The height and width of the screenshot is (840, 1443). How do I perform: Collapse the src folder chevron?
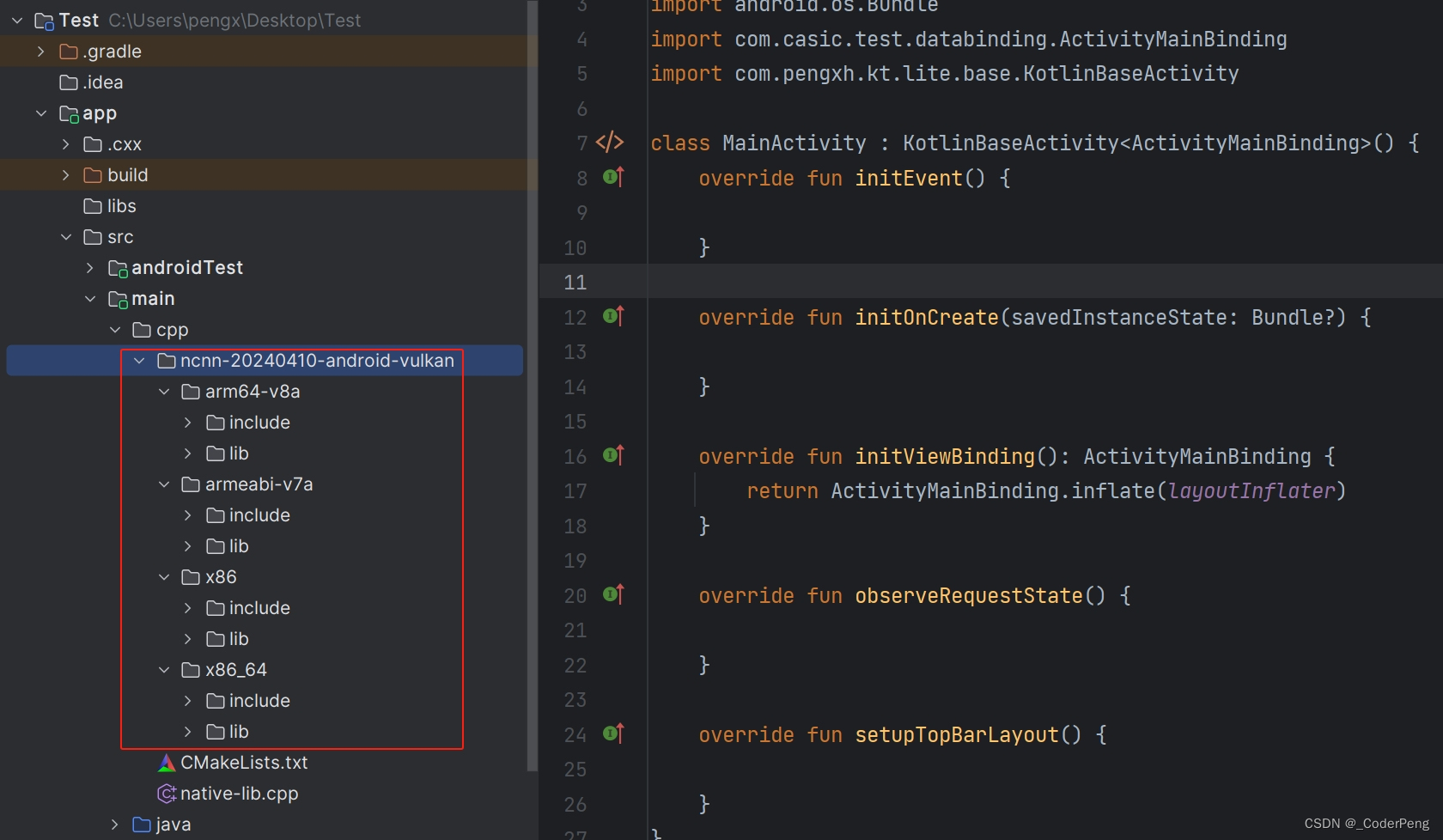click(66, 237)
